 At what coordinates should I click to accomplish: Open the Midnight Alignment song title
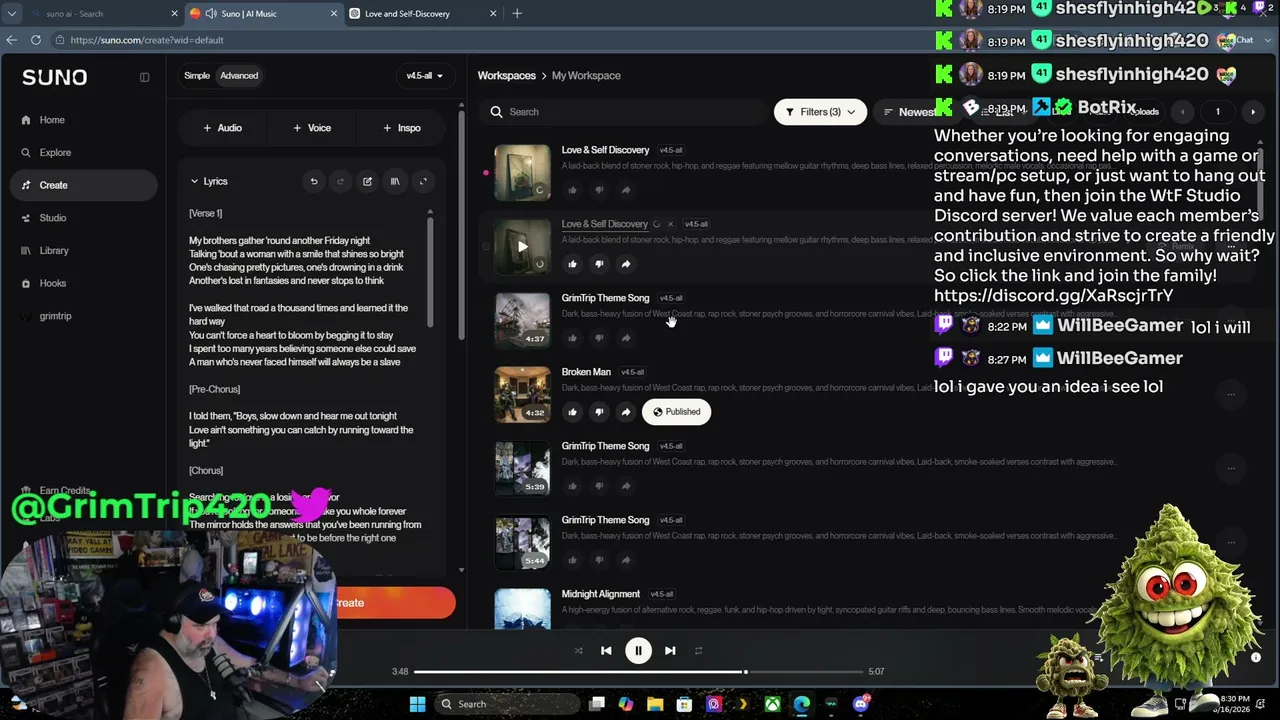coord(601,594)
